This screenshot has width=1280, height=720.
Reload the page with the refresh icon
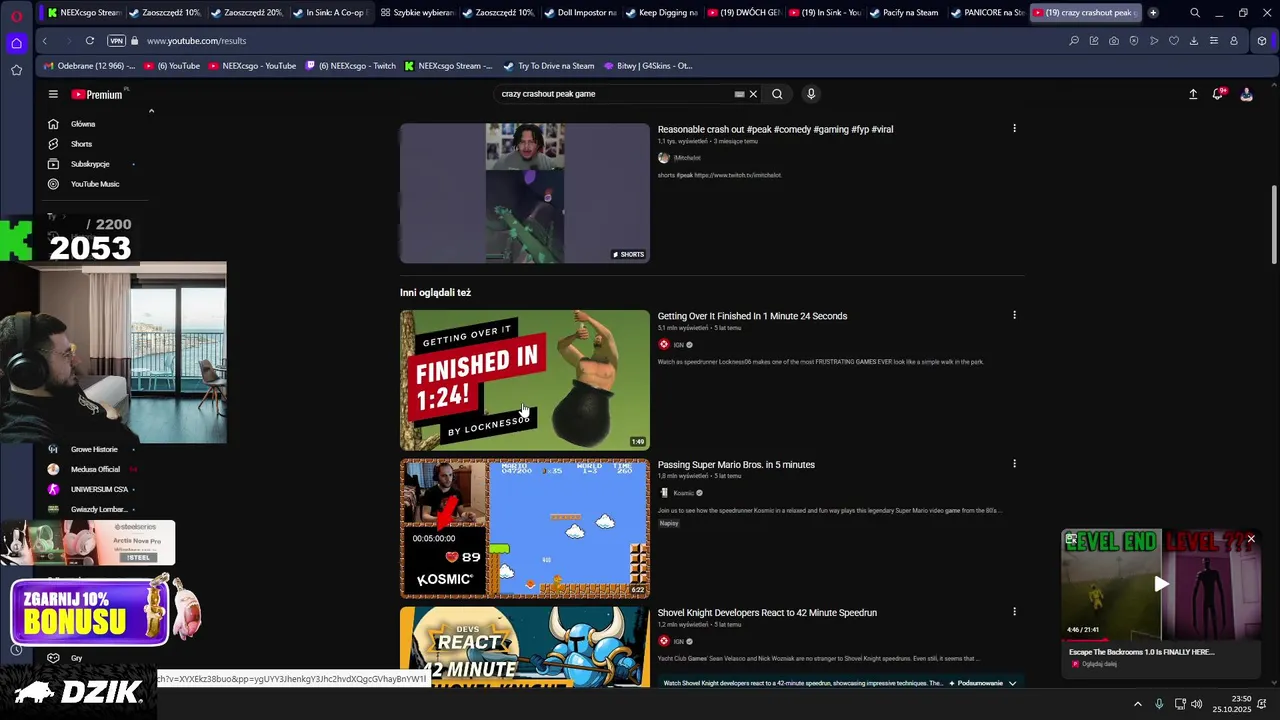tap(89, 41)
